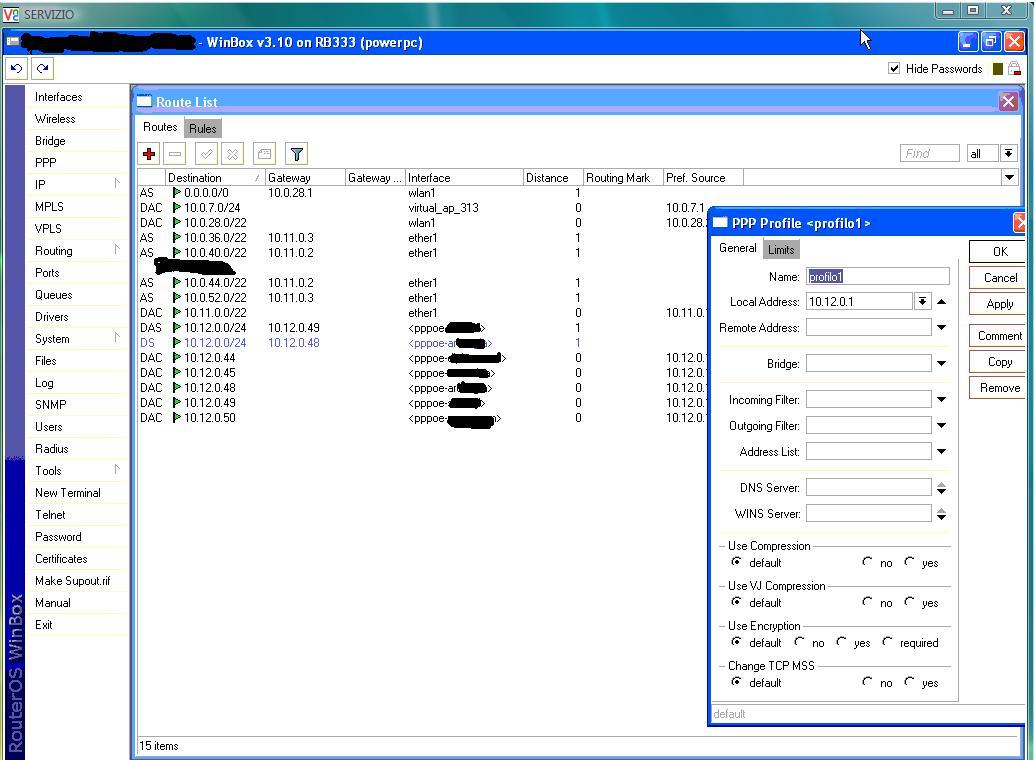Sort by Destination column header
Viewport: 1035px width, 760px height.
click(215, 178)
